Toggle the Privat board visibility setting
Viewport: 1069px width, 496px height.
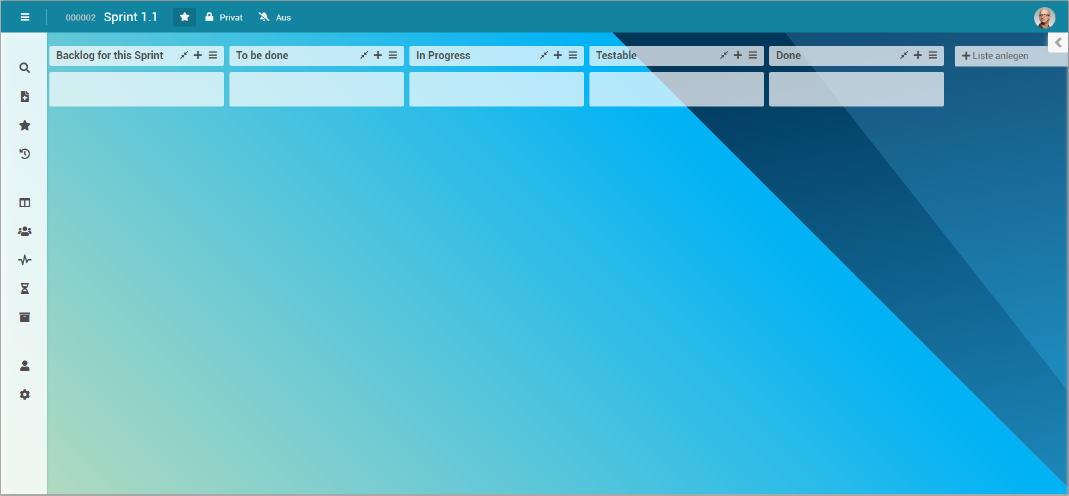(224, 17)
